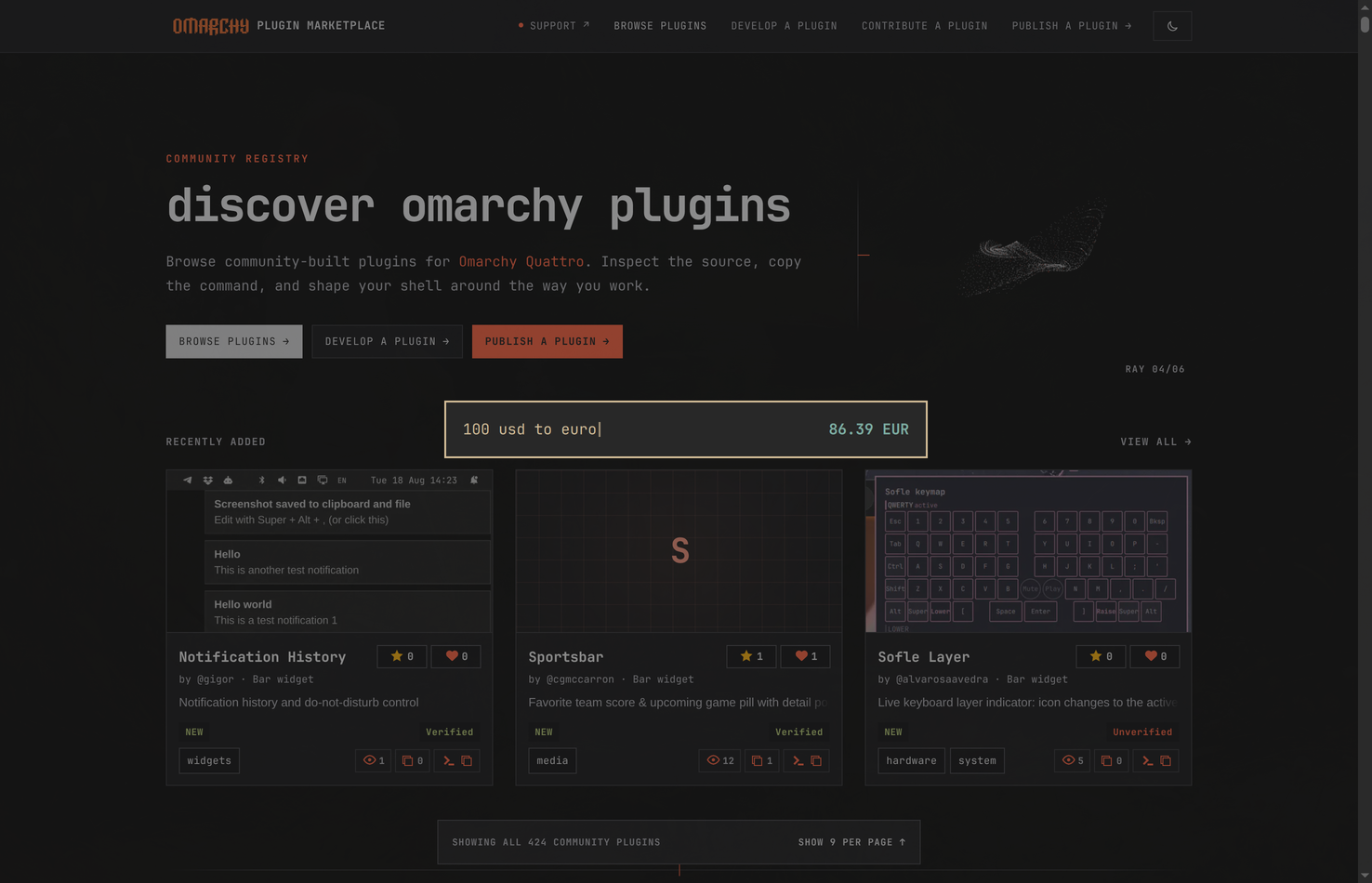Open Publish a Plugin in top navigation

coord(1072,26)
